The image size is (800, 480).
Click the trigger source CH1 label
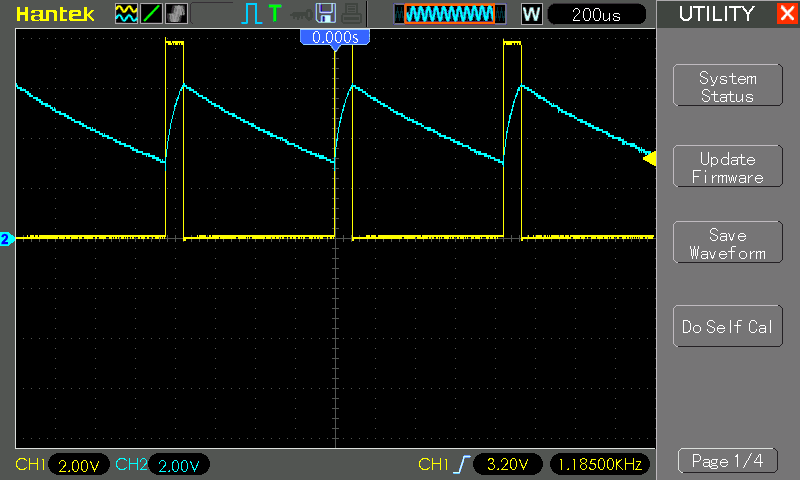[x=433, y=464]
